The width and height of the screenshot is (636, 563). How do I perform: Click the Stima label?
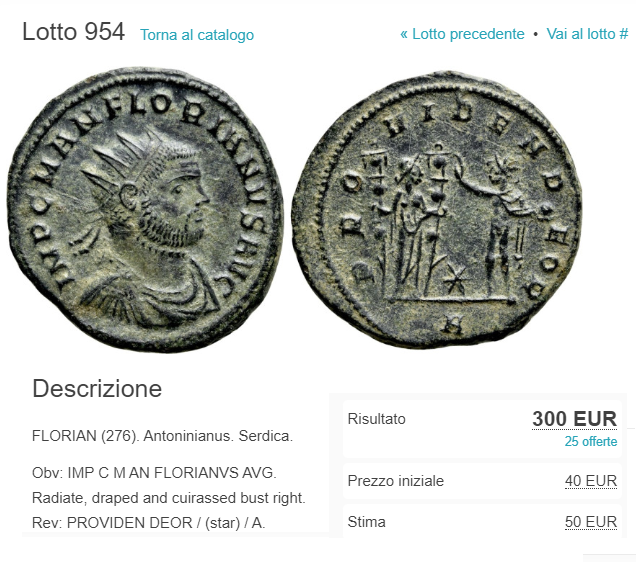366,522
